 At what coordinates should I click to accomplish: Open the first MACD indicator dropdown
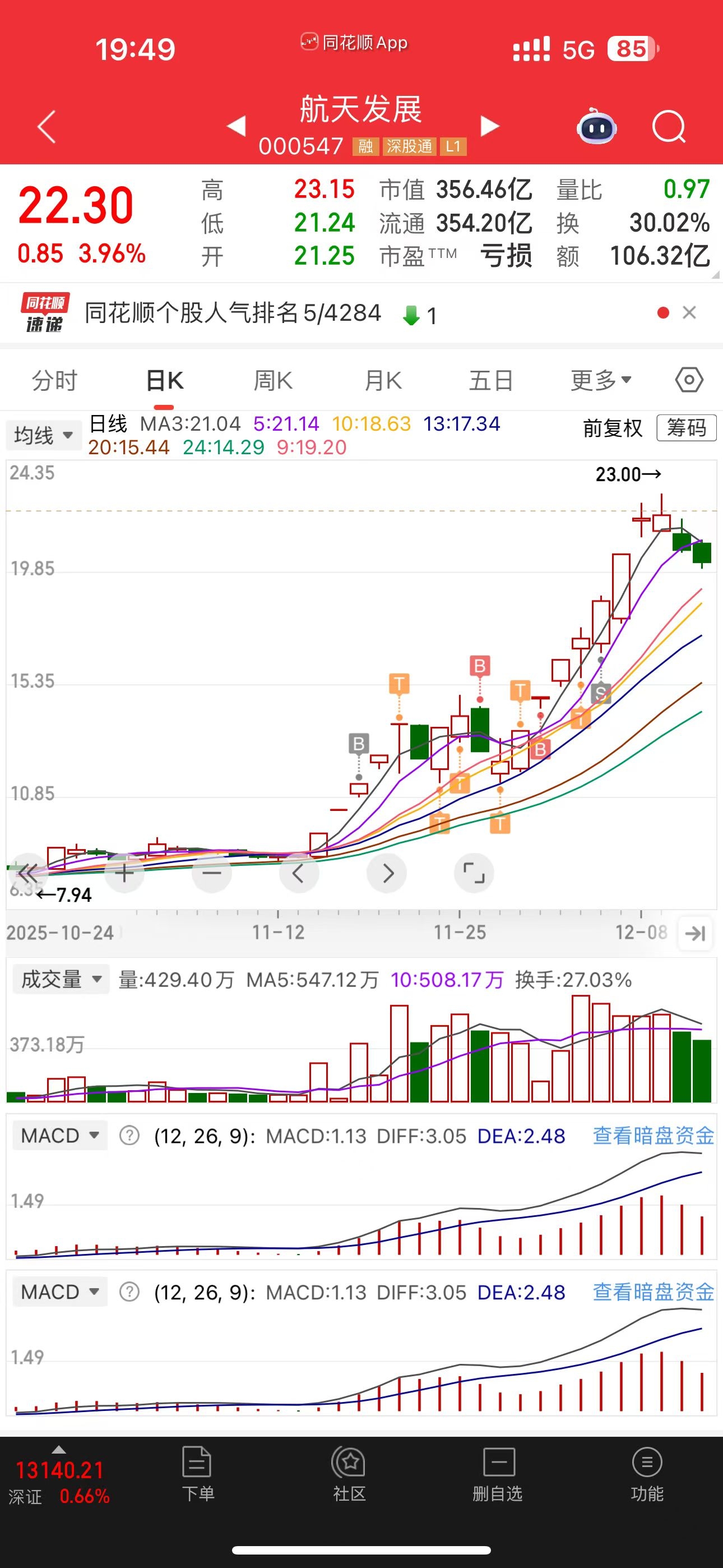point(59,1136)
